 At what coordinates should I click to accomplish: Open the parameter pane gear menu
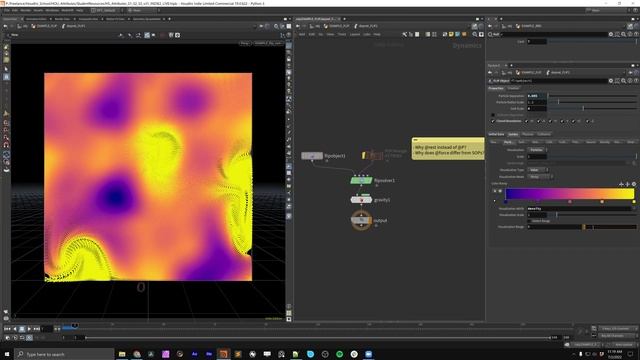(x=611, y=81)
